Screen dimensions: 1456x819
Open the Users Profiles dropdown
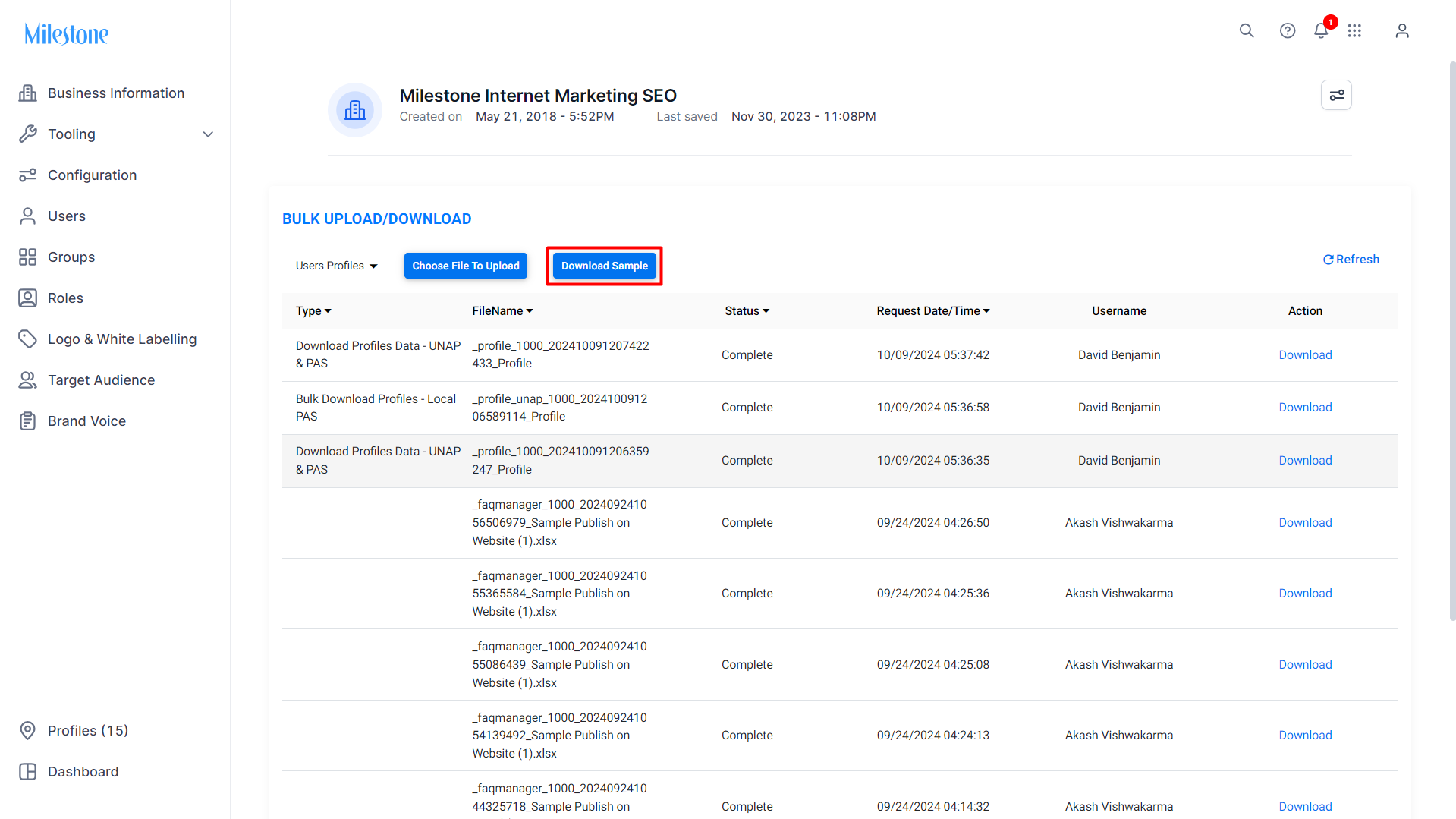tap(336, 266)
